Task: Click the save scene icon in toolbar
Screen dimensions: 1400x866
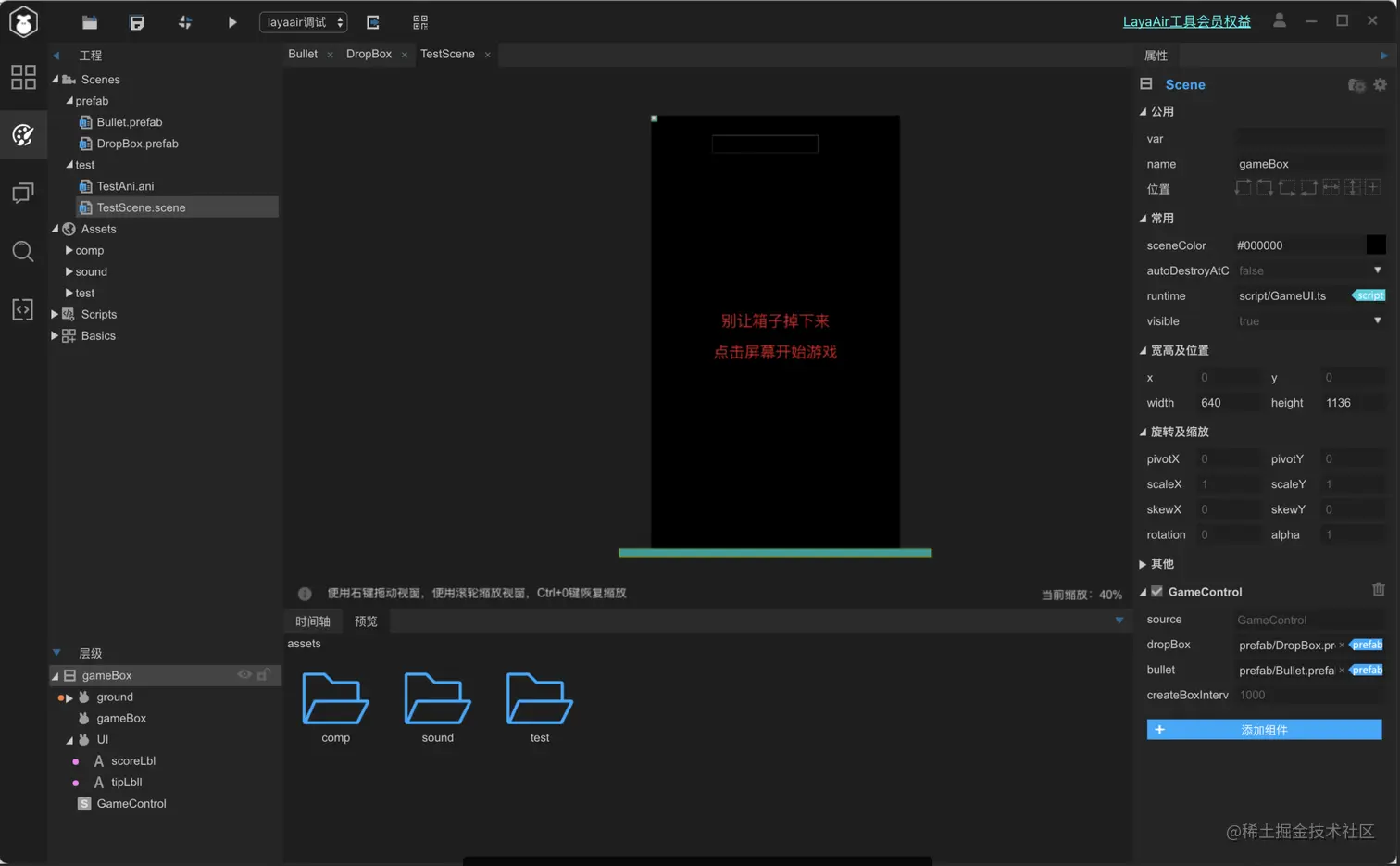Action: coord(137,21)
